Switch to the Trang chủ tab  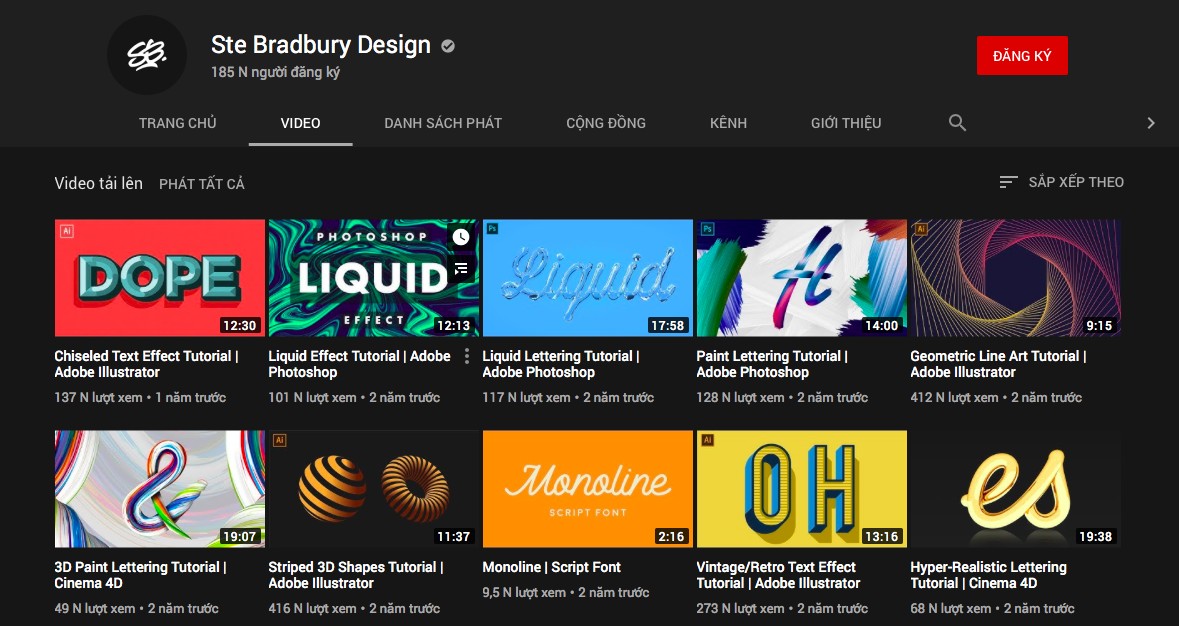177,122
